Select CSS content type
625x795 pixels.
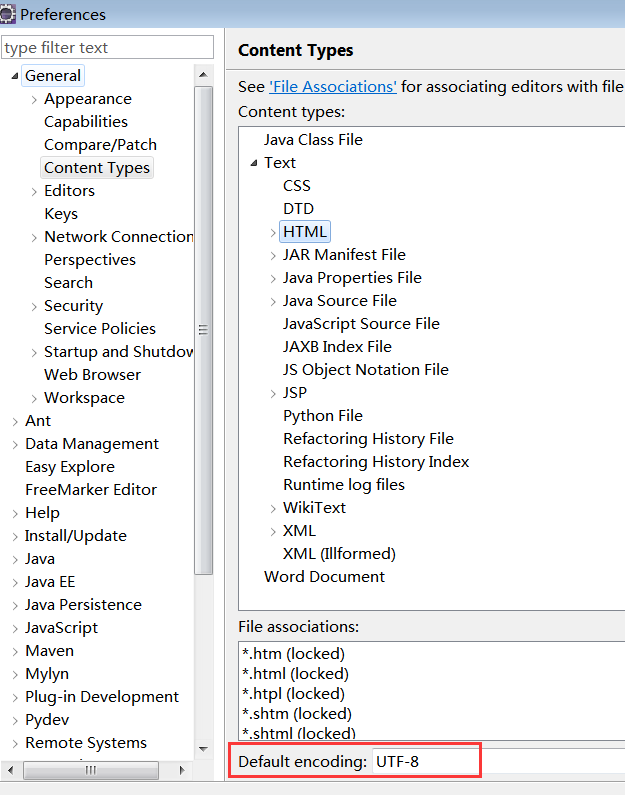[x=297, y=186]
